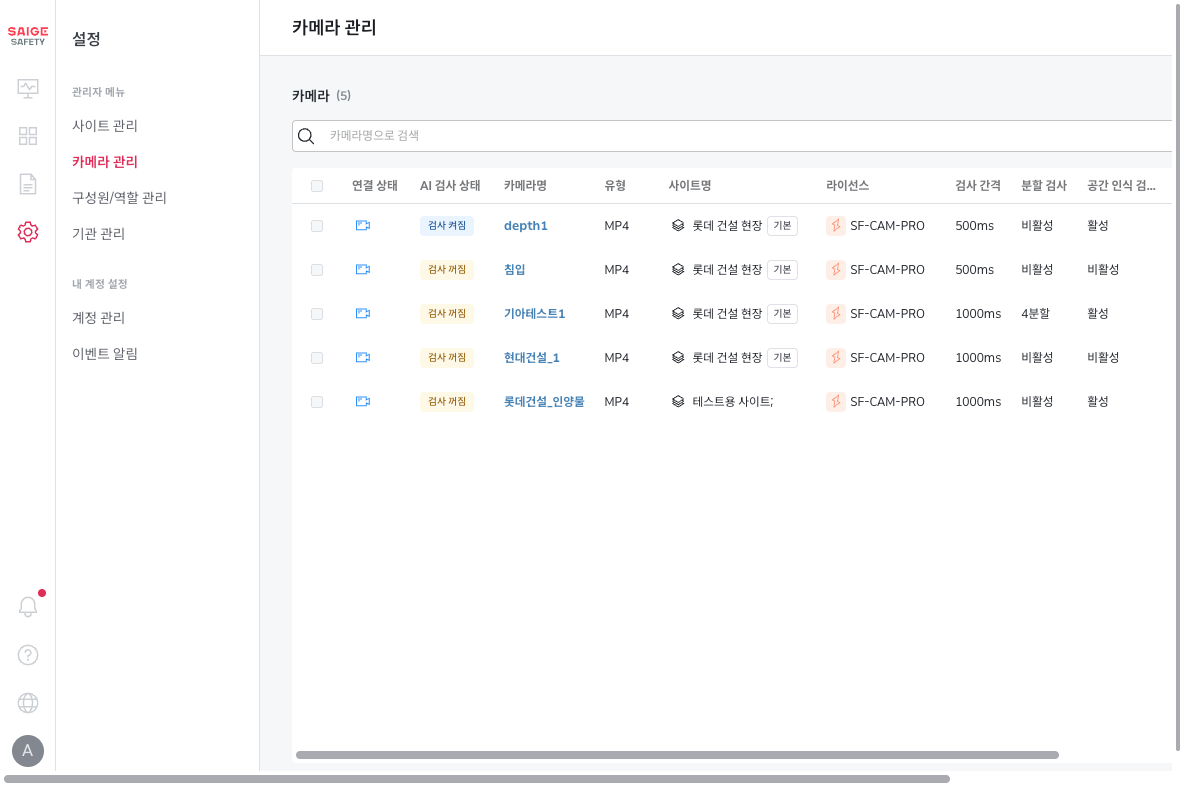This screenshot has width=1184, height=787.
Task: Click the 연결 상태 column header
Action: (375, 186)
